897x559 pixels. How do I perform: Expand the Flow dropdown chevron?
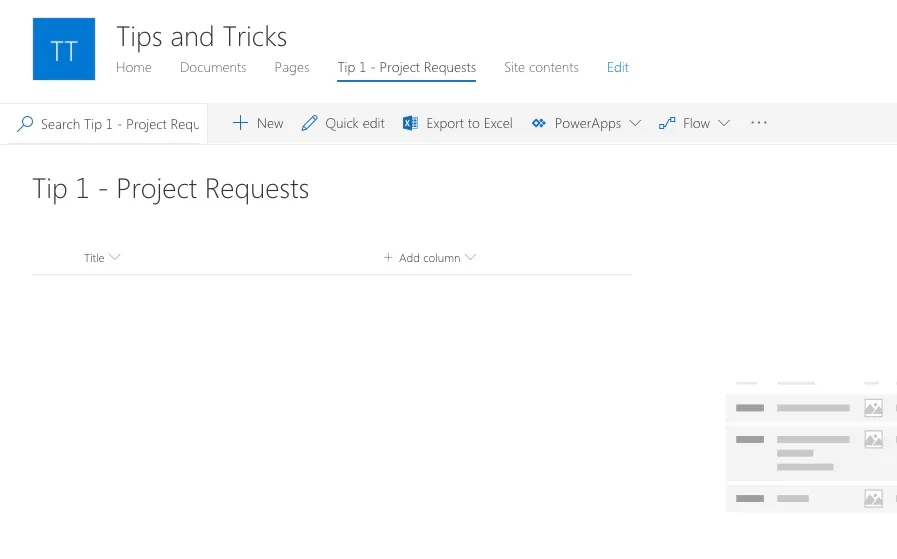click(x=724, y=123)
